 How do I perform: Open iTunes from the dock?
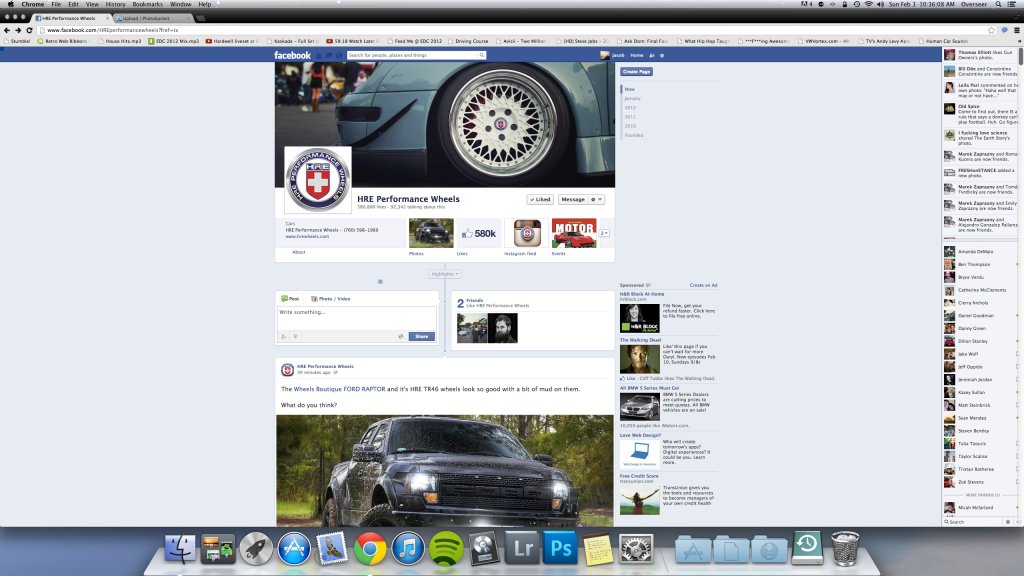pos(408,549)
